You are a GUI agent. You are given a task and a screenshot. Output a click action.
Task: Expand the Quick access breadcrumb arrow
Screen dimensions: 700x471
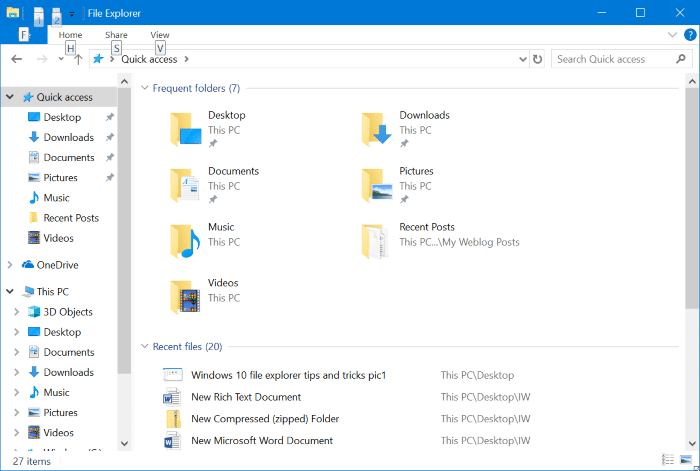(187, 59)
